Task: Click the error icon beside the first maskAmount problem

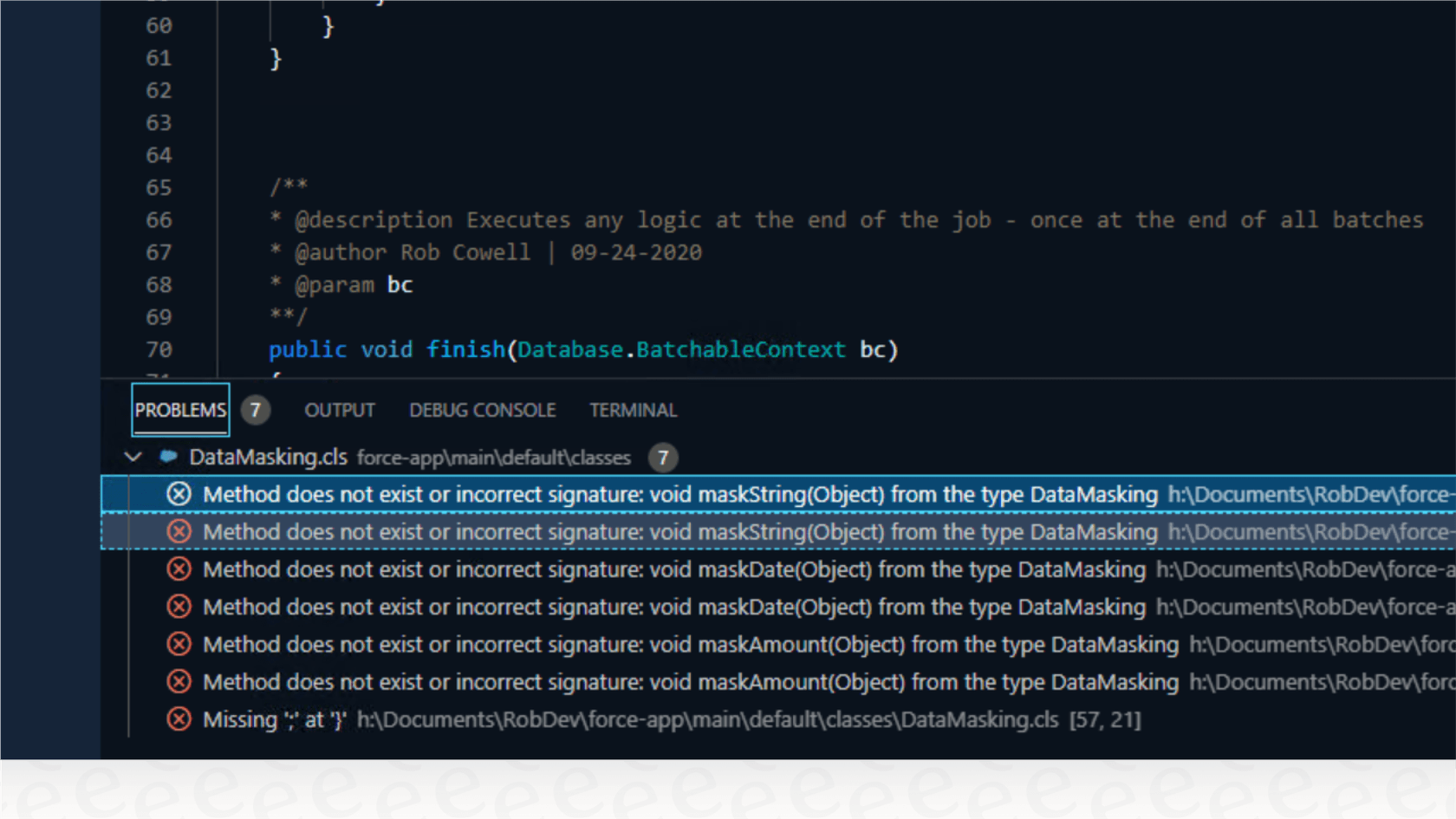Action: (x=179, y=644)
